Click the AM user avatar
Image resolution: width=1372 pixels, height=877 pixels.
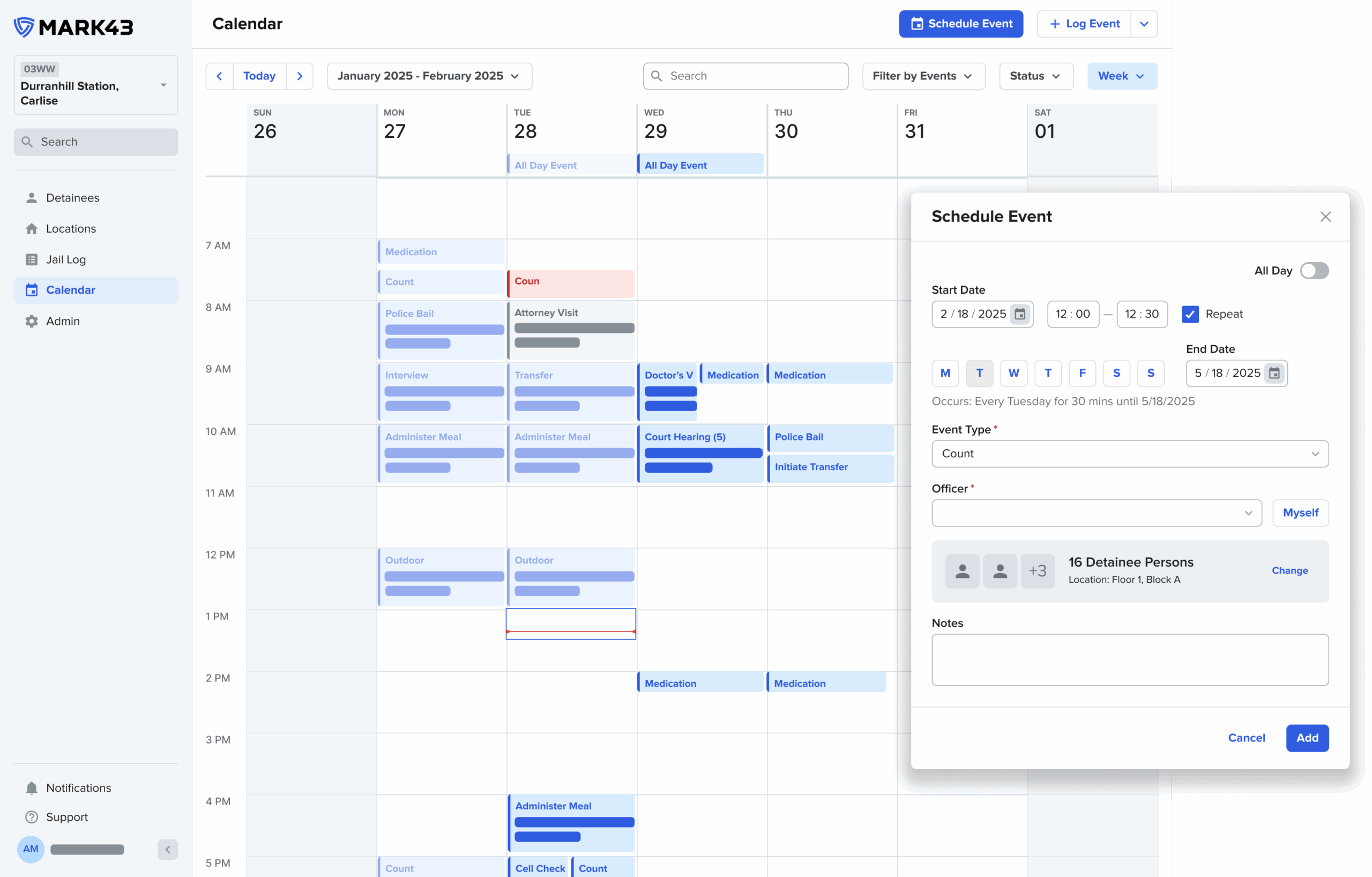point(31,849)
